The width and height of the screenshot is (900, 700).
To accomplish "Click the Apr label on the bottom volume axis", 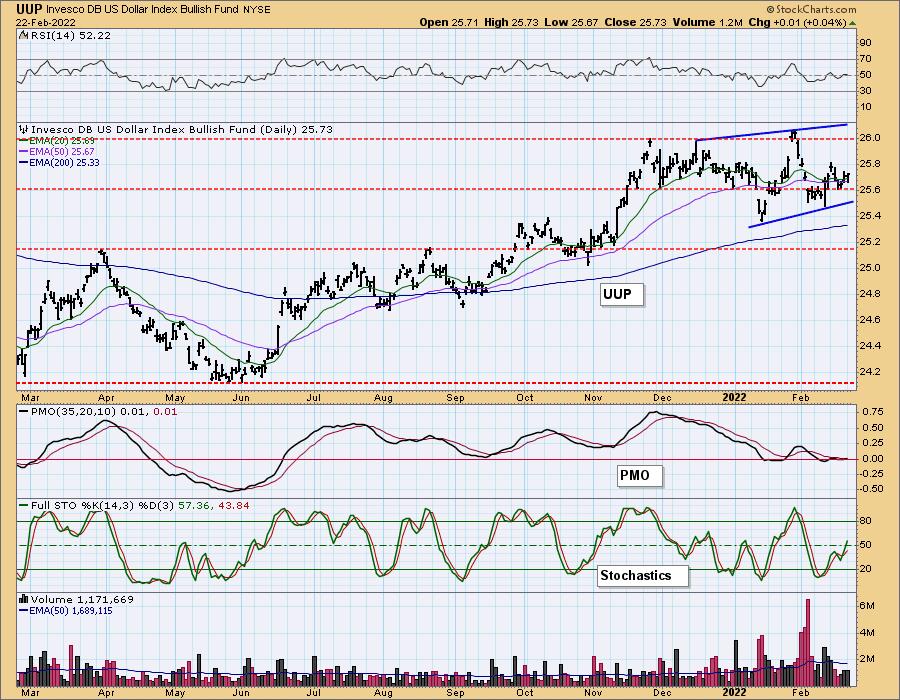I will (x=106, y=693).
